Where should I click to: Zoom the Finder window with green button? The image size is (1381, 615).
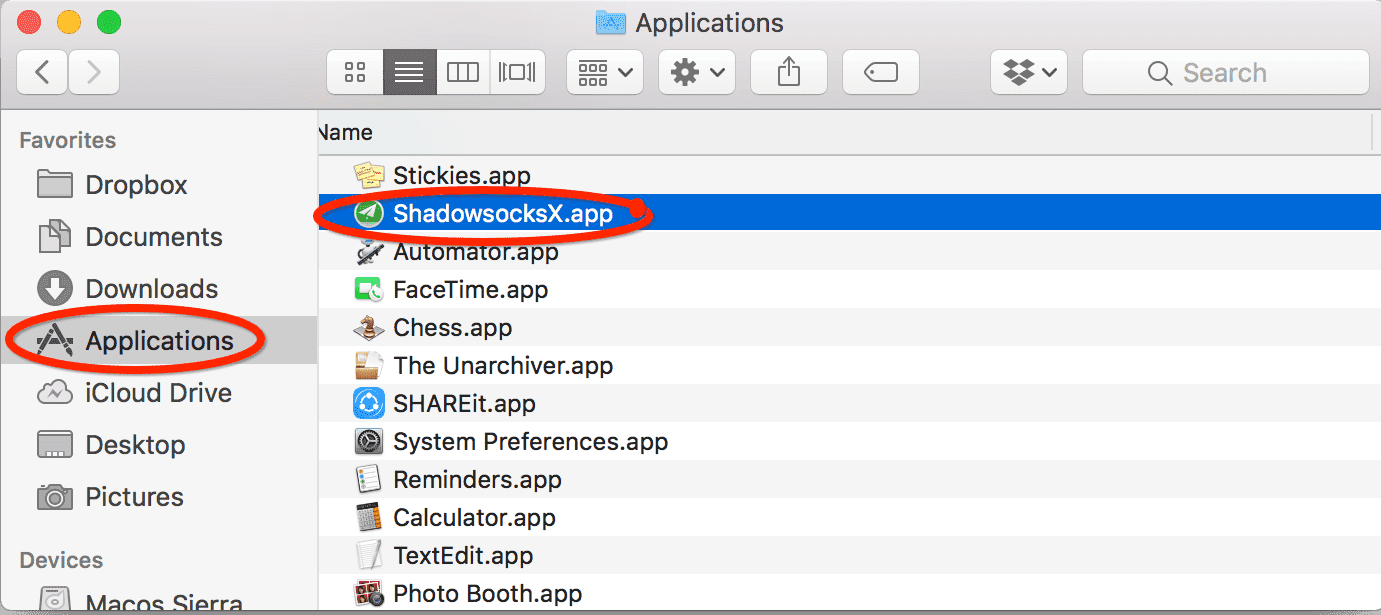click(x=108, y=21)
